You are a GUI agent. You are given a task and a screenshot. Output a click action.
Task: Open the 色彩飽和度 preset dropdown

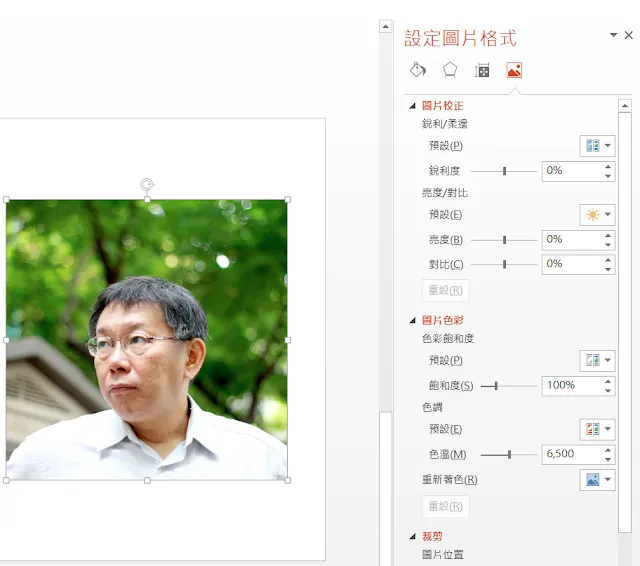597,360
